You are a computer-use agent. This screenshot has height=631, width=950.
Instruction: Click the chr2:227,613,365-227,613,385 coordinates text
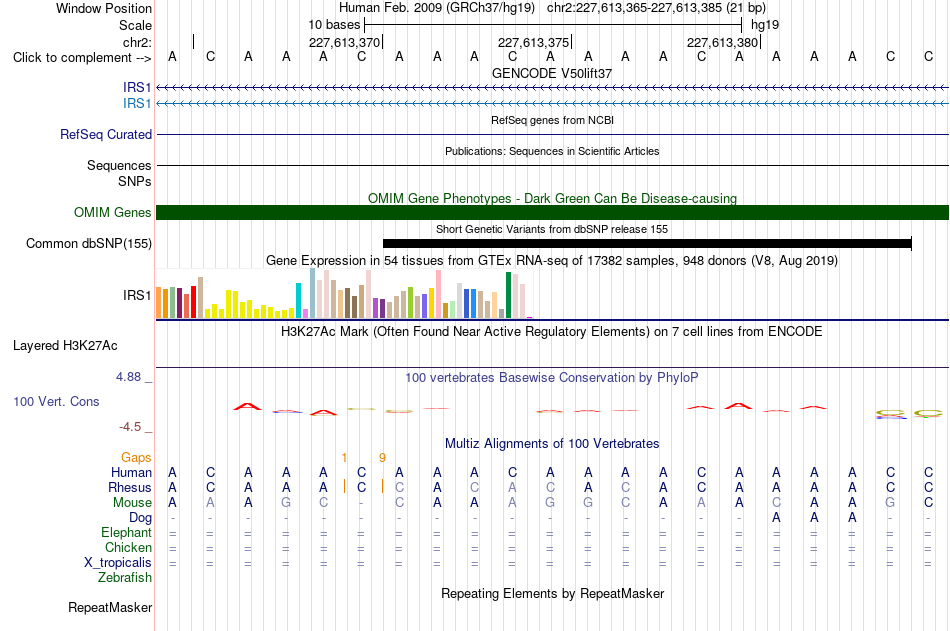click(656, 8)
